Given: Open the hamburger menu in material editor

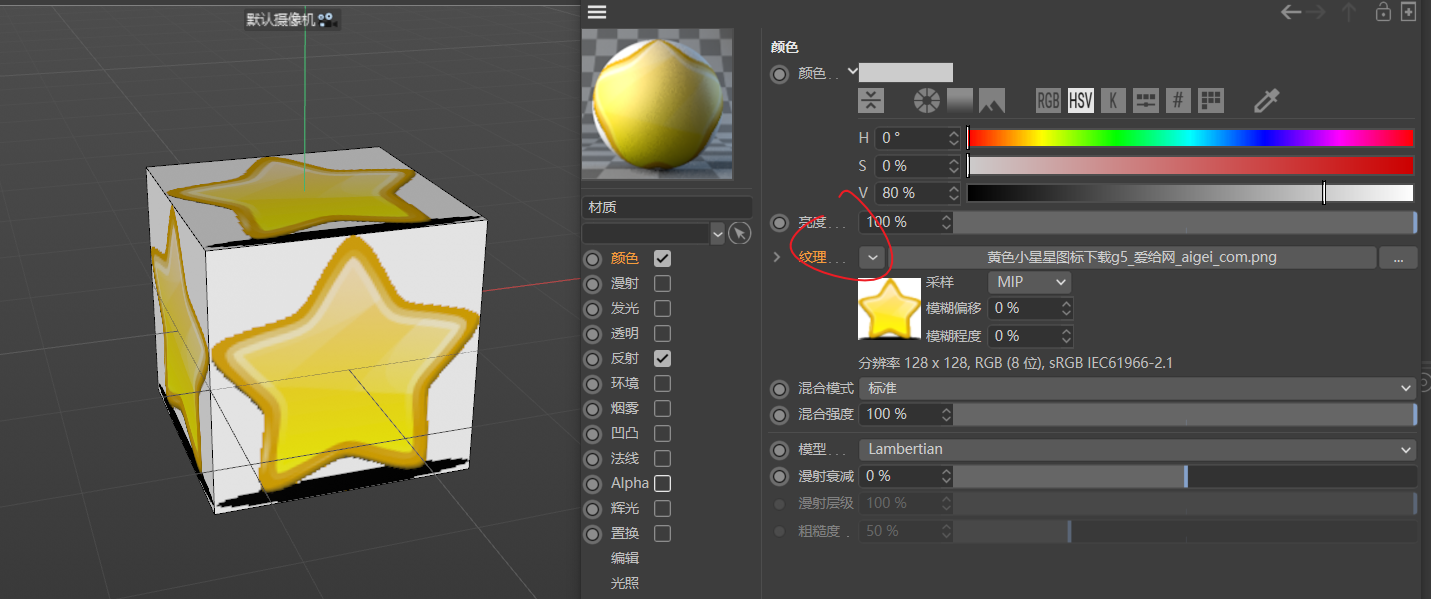Looking at the screenshot, I should [597, 12].
